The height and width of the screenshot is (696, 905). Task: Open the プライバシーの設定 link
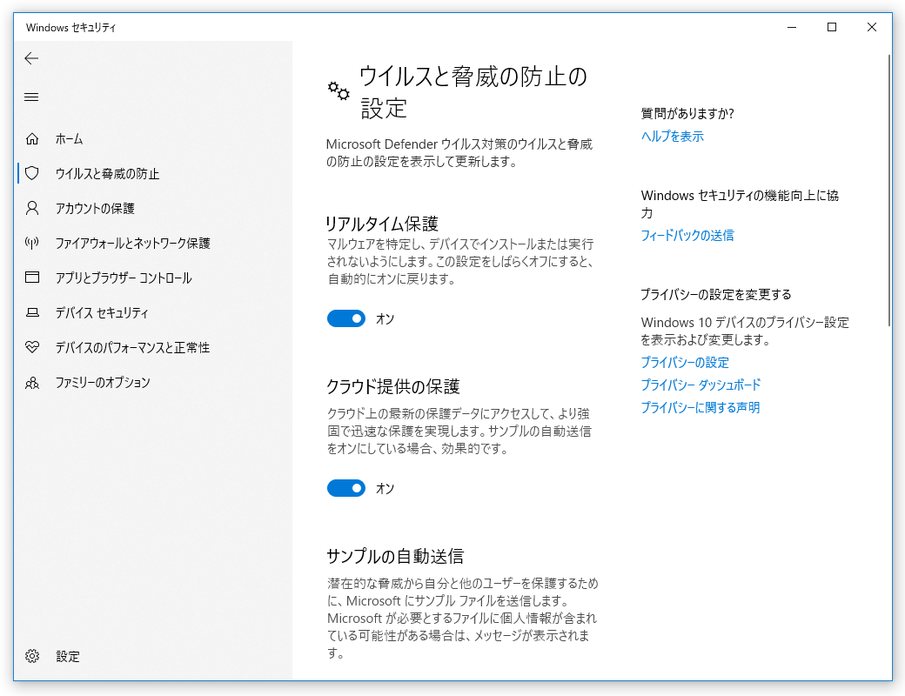coord(685,362)
